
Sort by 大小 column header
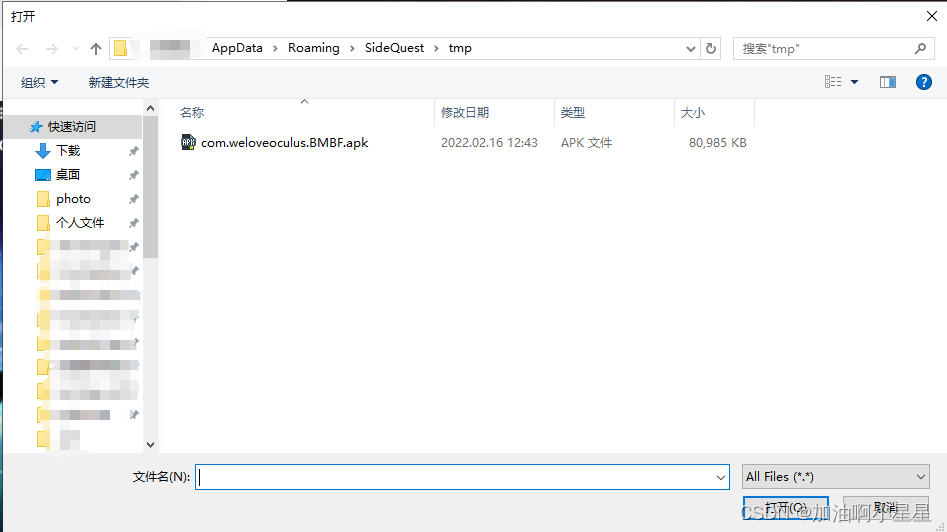pyautogui.click(x=693, y=112)
